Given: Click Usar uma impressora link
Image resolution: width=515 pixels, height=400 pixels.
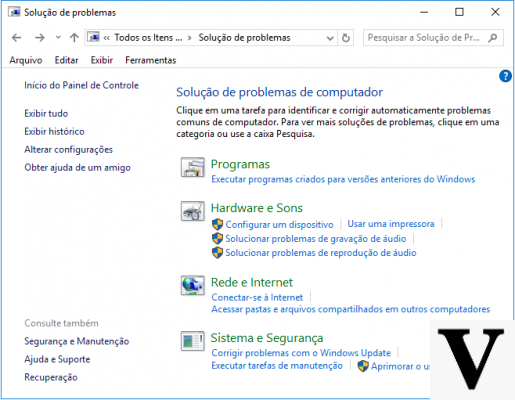Looking at the screenshot, I should pyautogui.click(x=391, y=224).
